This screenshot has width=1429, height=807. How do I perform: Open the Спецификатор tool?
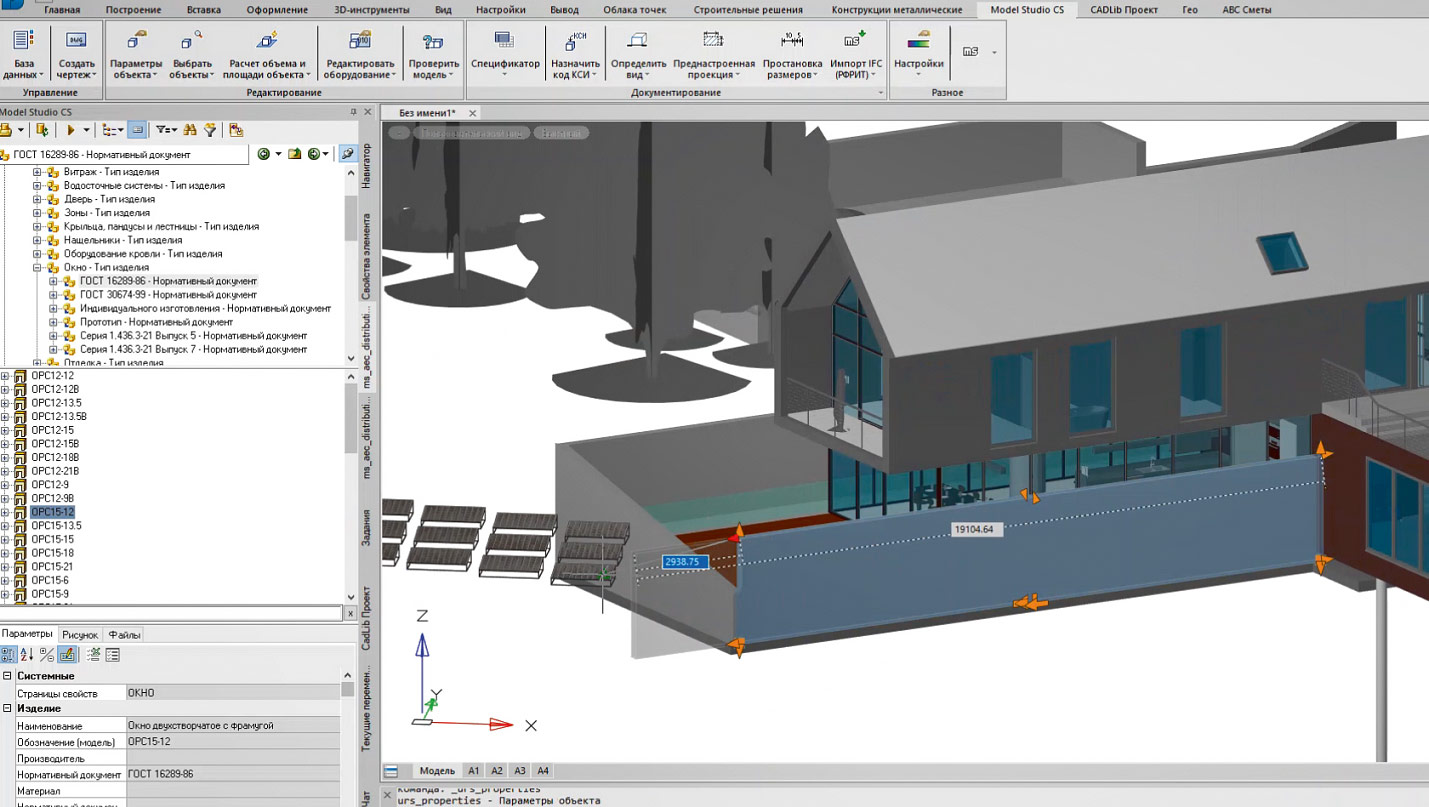coord(505,54)
